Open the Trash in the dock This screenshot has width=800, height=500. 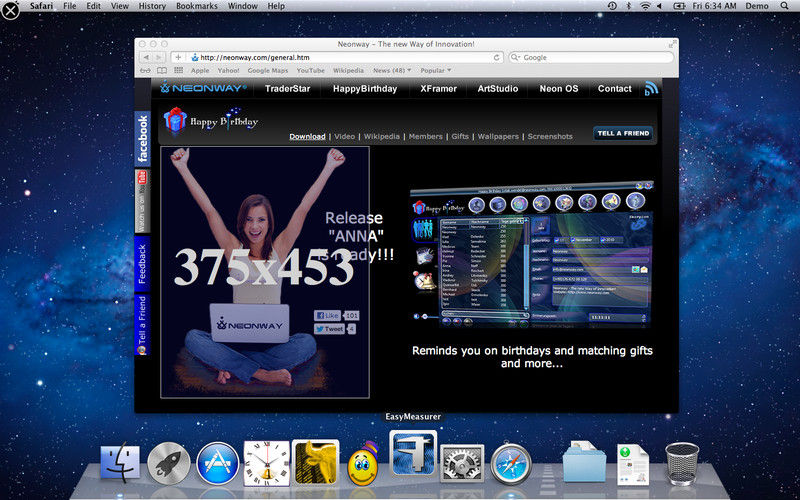pyautogui.click(x=682, y=464)
